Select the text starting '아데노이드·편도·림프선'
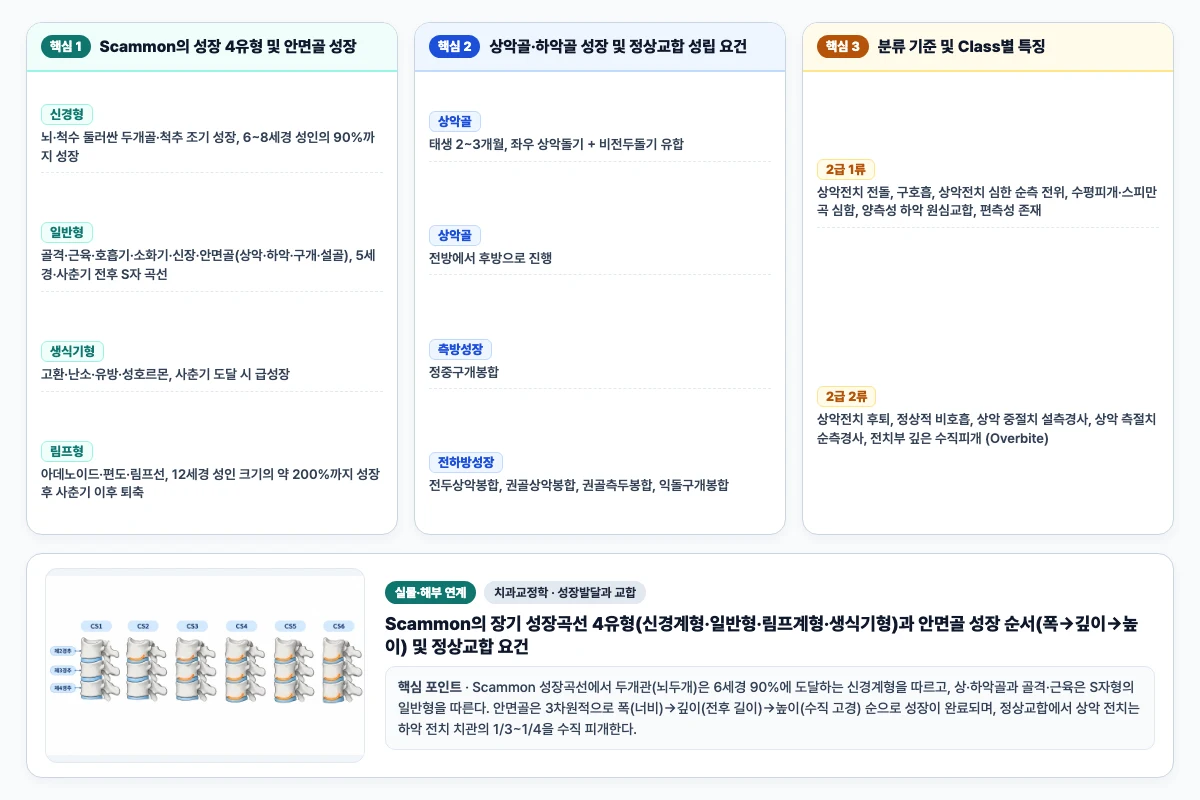 coord(210,483)
